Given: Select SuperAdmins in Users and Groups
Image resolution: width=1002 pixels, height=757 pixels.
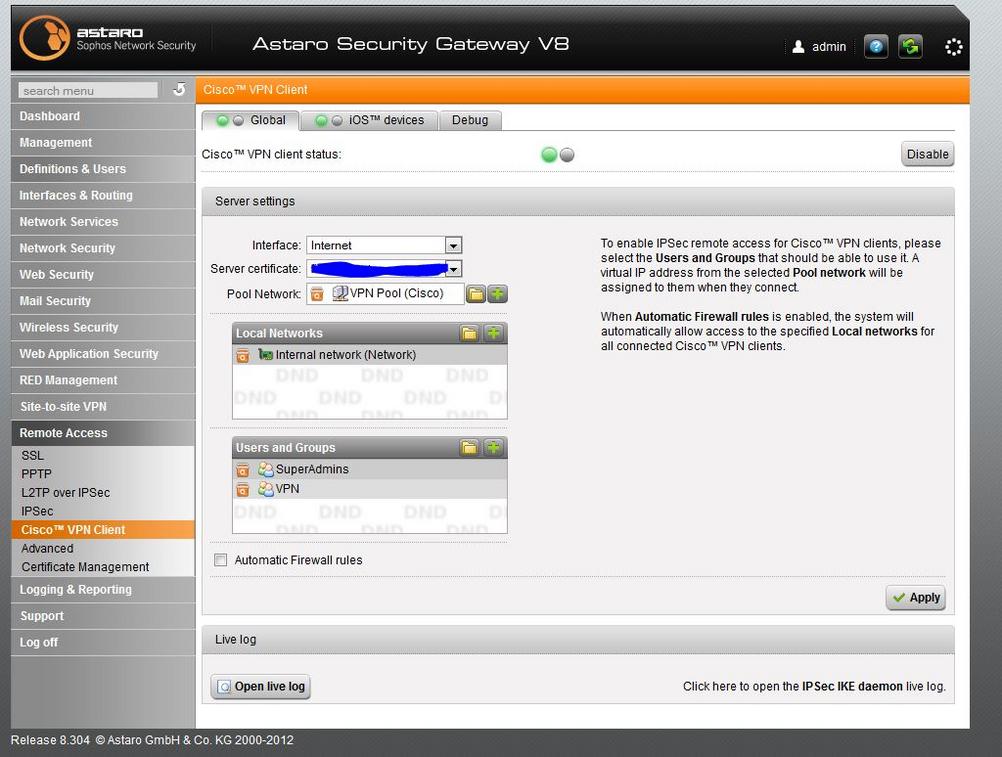Looking at the screenshot, I should [x=370, y=470].
